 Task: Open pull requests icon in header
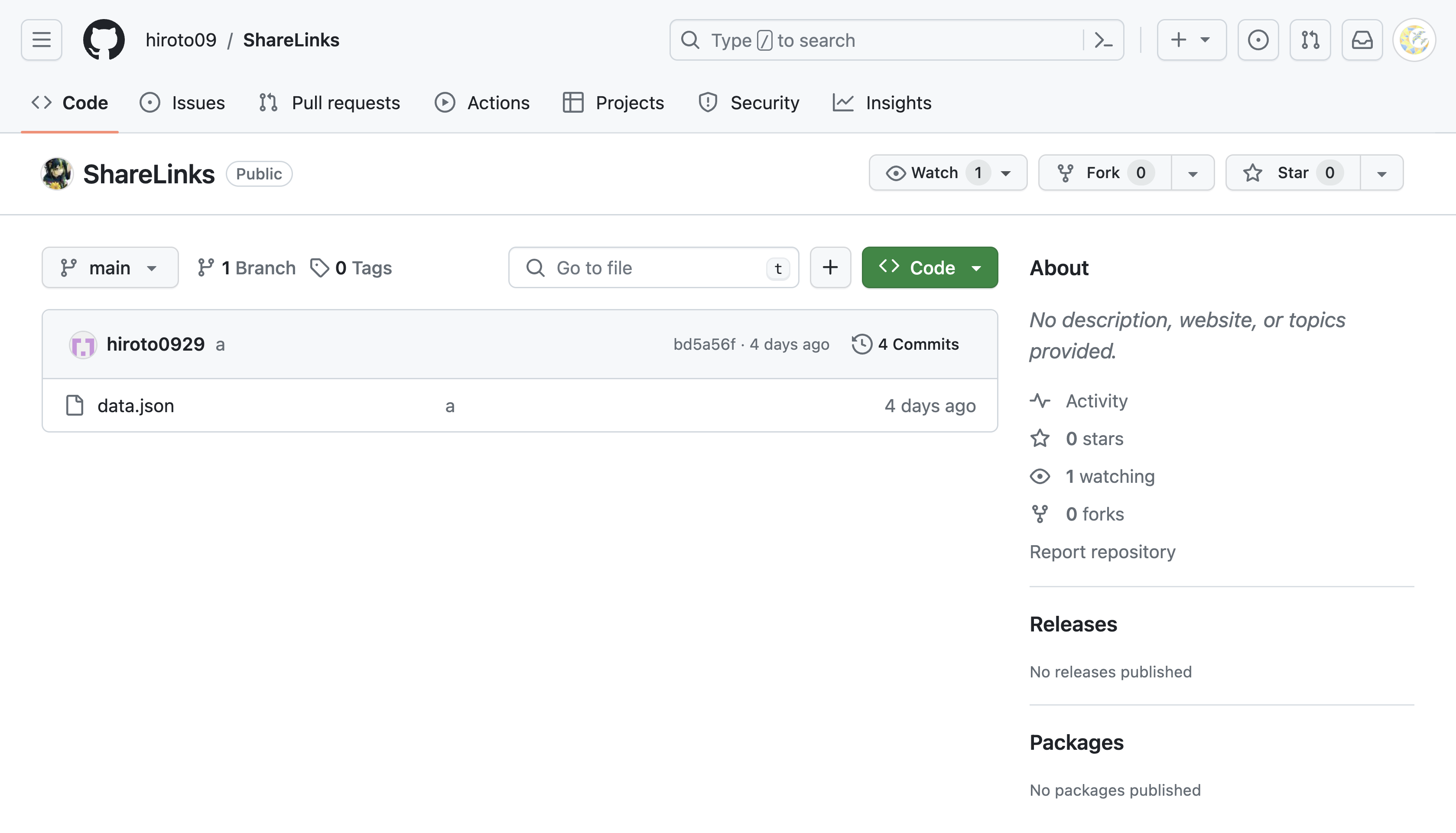click(x=1310, y=40)
